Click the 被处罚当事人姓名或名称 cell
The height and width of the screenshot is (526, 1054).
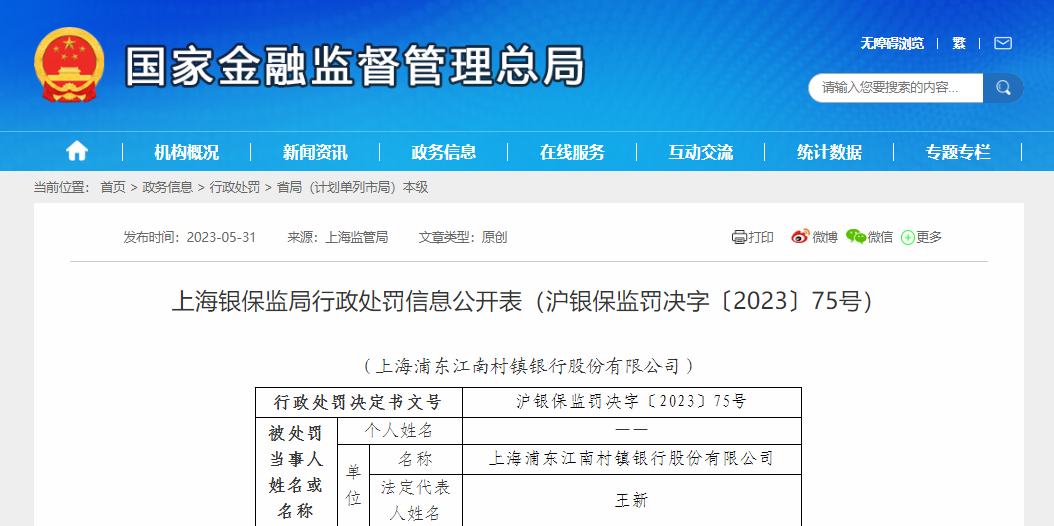[296, 472]
